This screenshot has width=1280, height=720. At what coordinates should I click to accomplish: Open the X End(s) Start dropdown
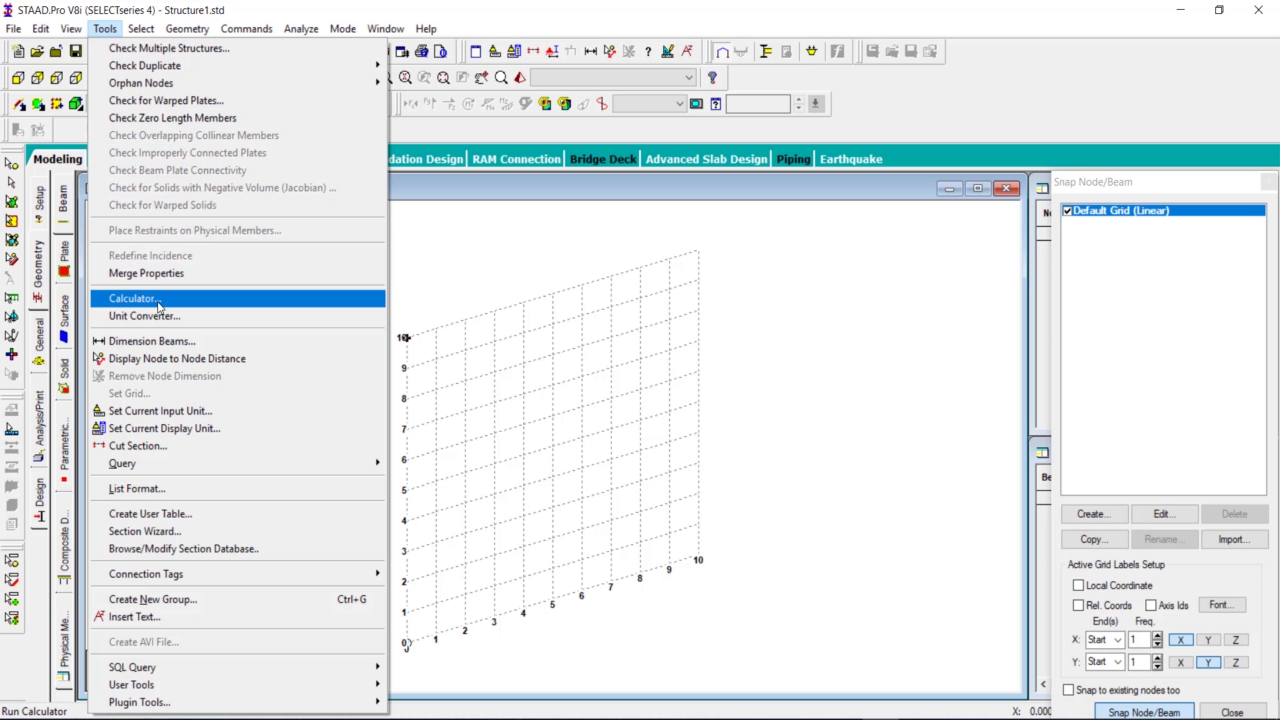pos(1105,640)
